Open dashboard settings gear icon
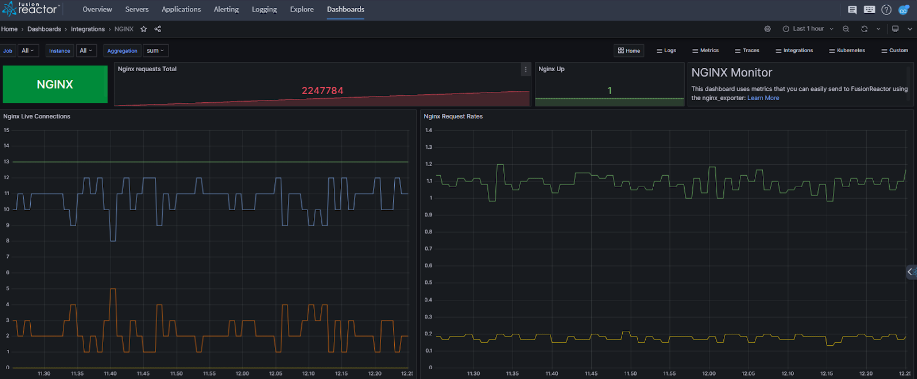The image size is (917, 379). tap(768, 29)
